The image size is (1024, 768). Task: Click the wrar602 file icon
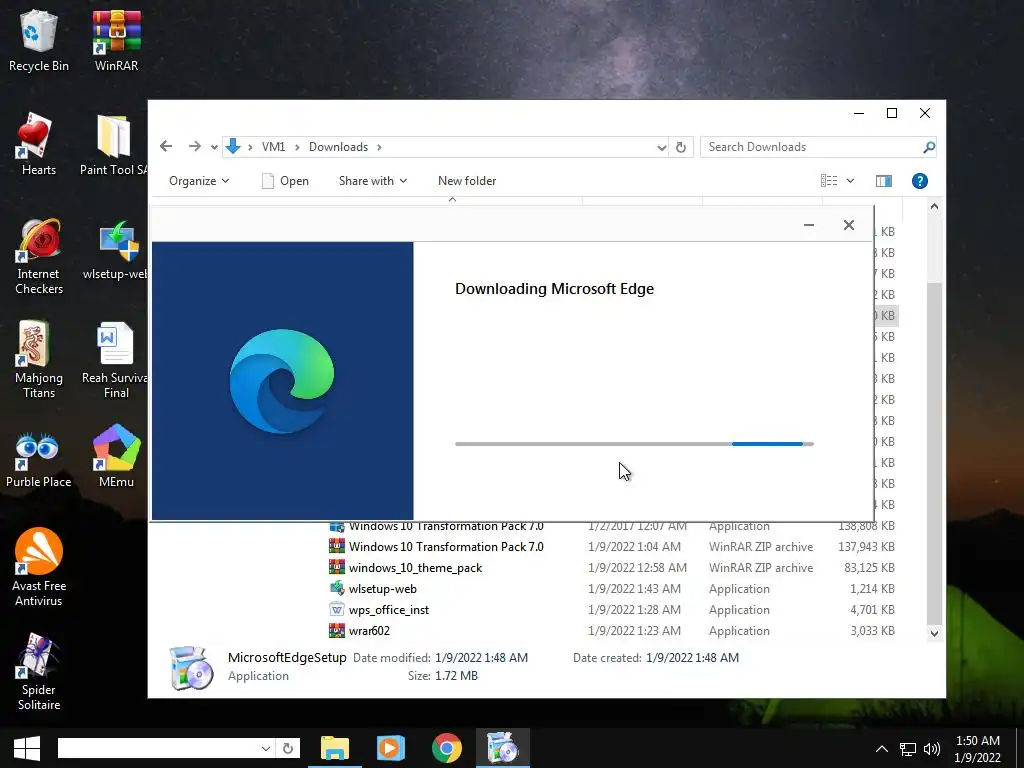[x=336, y=630]
